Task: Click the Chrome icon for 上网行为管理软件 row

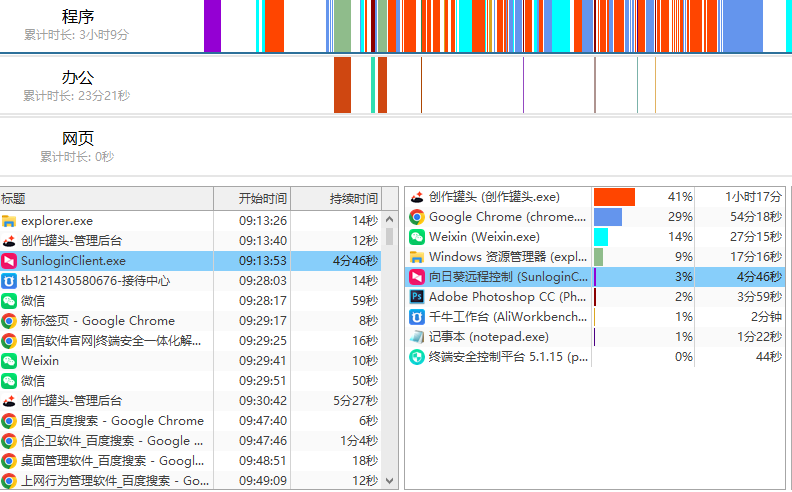Action: point(9,481)
